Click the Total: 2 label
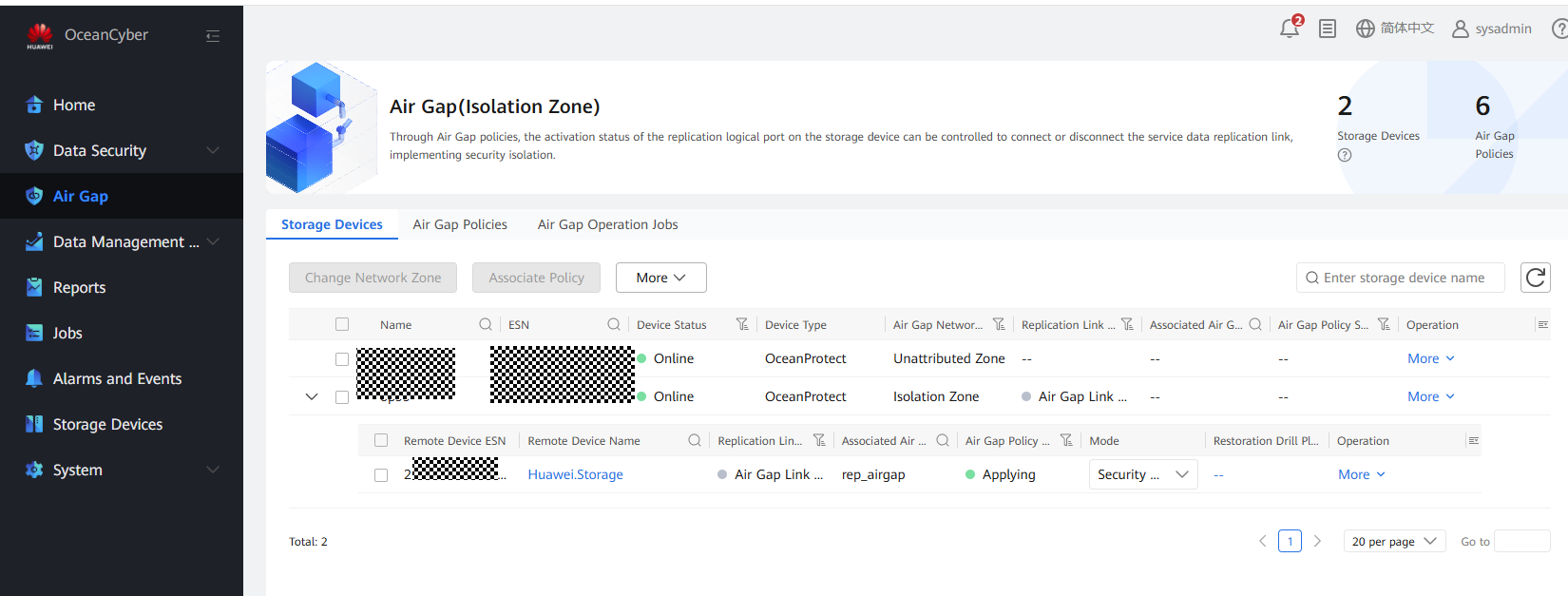Viewport: 1568px width, 596px height. pos(308,542)
